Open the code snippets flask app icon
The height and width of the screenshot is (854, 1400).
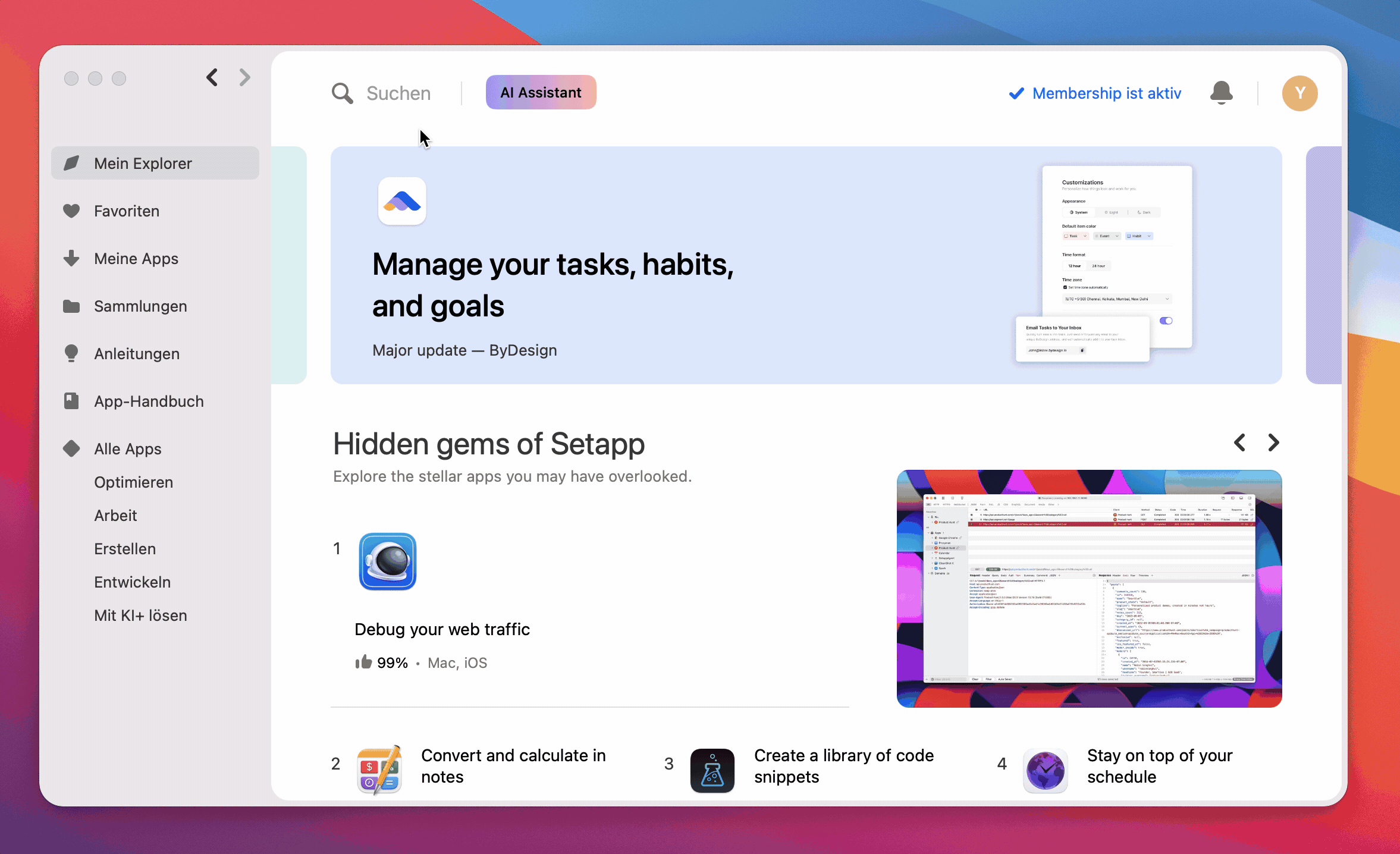point(712,770)
